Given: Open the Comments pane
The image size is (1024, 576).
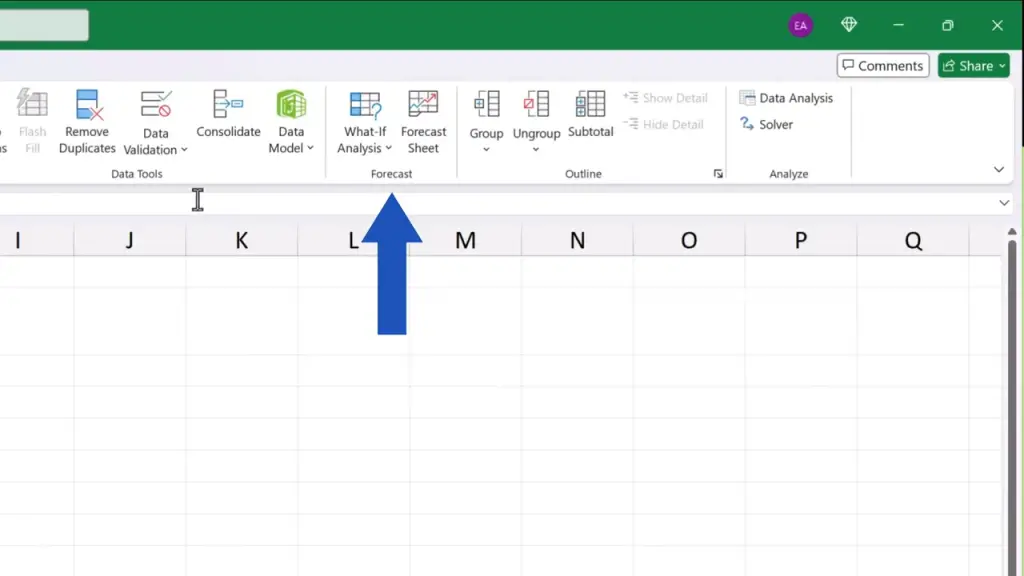Looking at the screenshot, I should click(883, 66).
